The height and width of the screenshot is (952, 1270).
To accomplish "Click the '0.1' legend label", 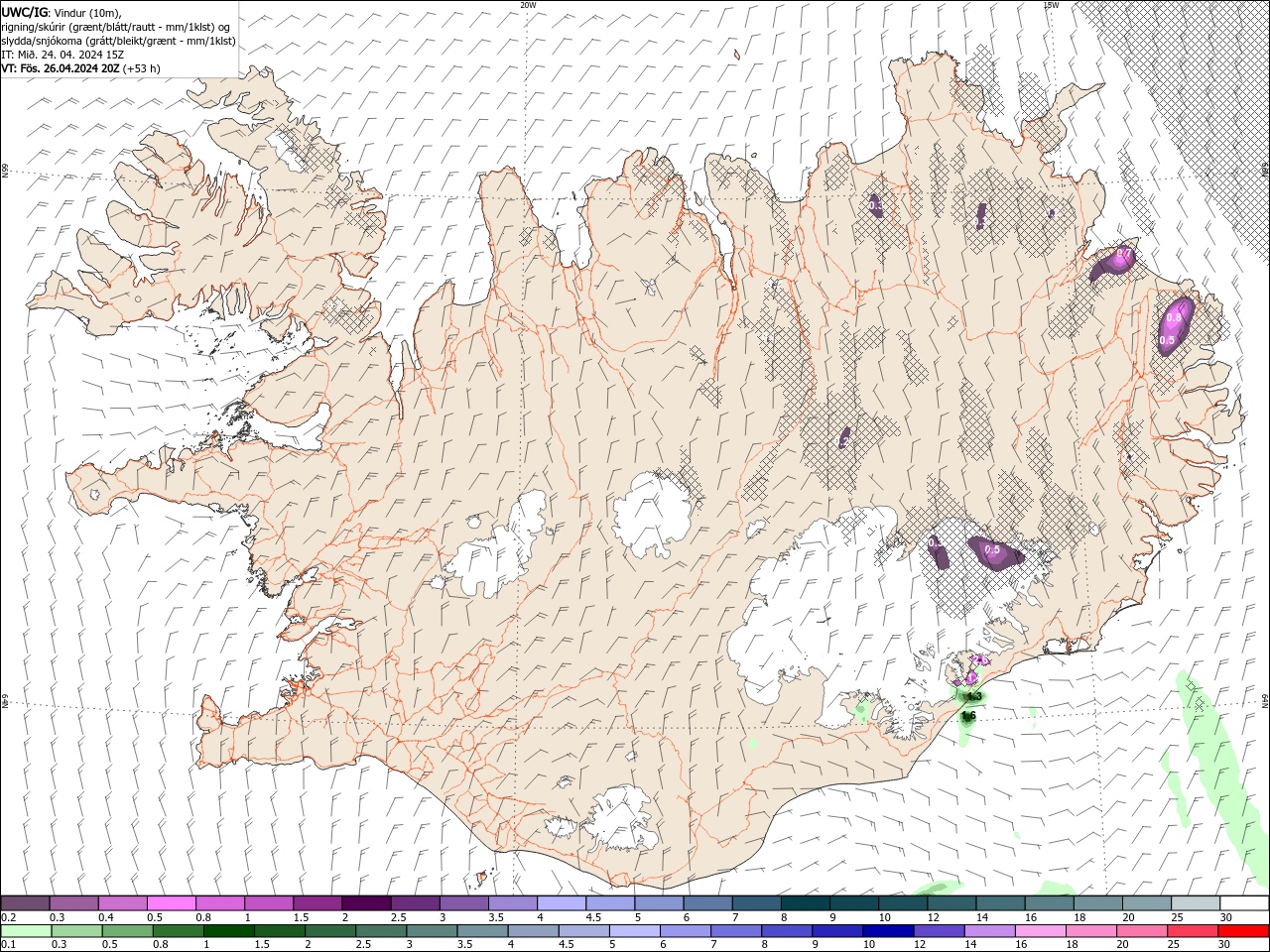I will [8, 945].
